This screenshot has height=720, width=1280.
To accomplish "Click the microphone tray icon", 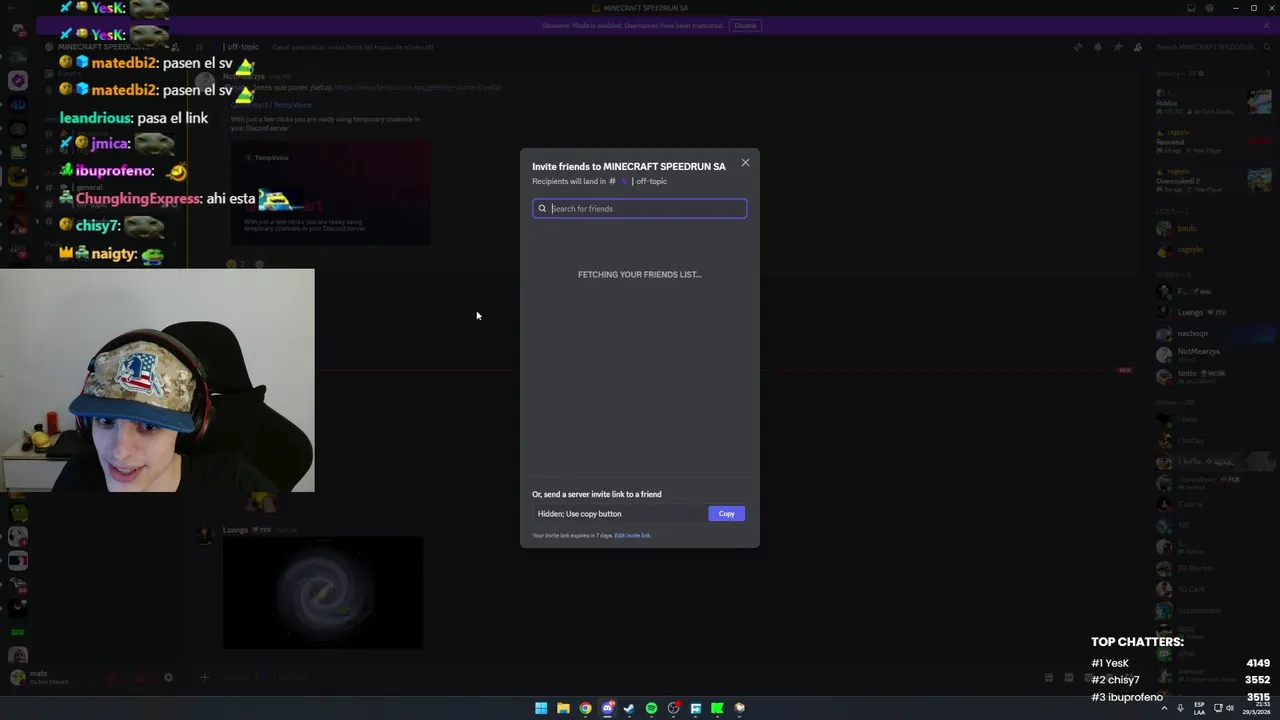I will (x=1181, y=708).
